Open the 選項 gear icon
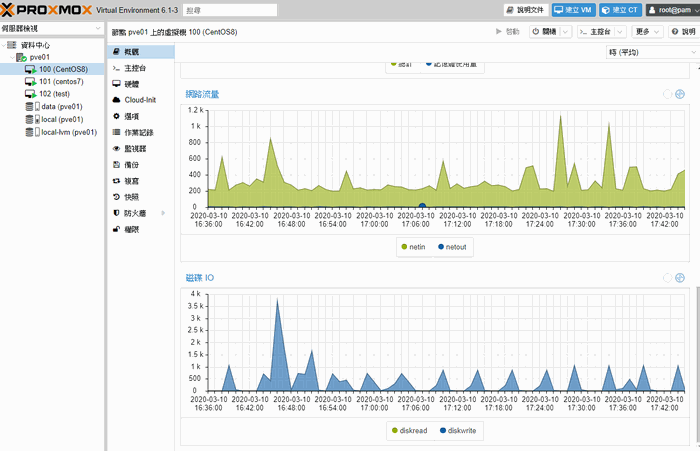Screen dimensions: 700x451 tap(116, 116)
